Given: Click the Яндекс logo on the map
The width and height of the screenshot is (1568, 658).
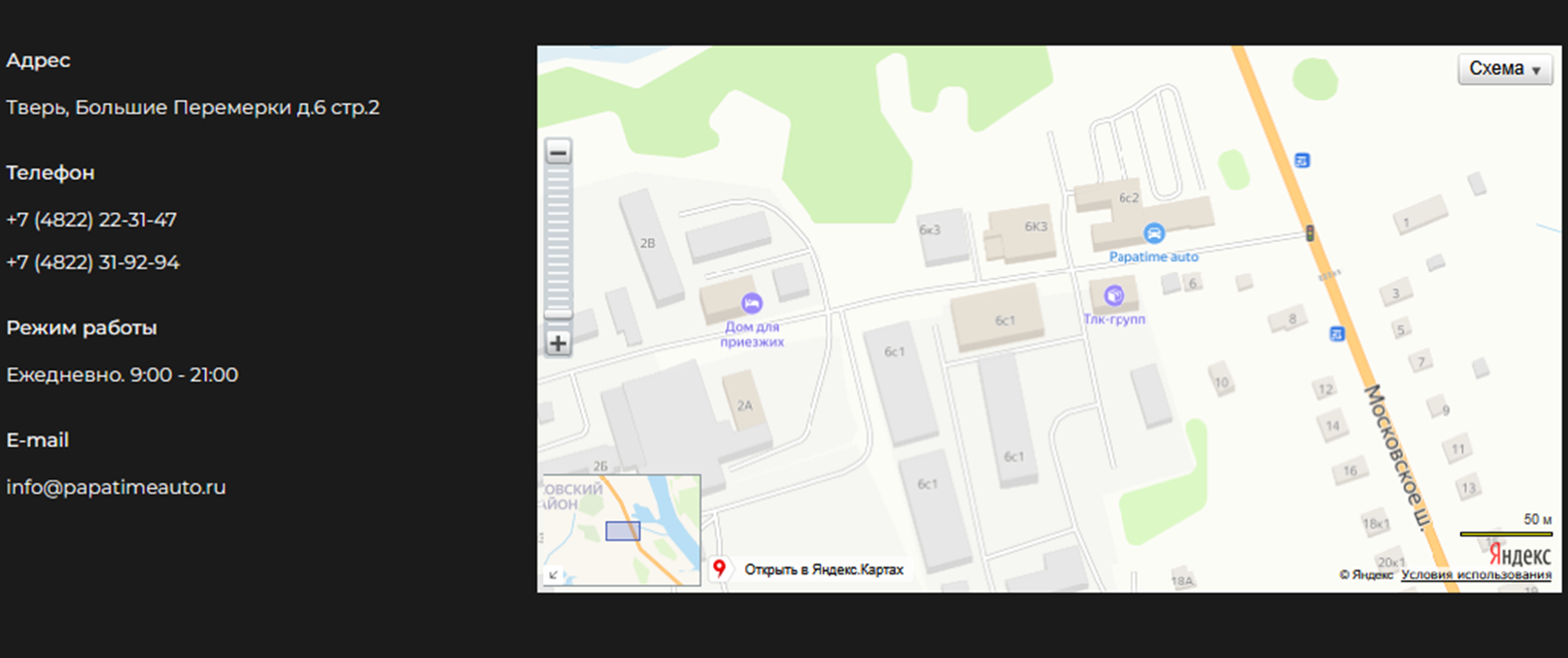Looking at the screenshot, I should (1519, 555).
